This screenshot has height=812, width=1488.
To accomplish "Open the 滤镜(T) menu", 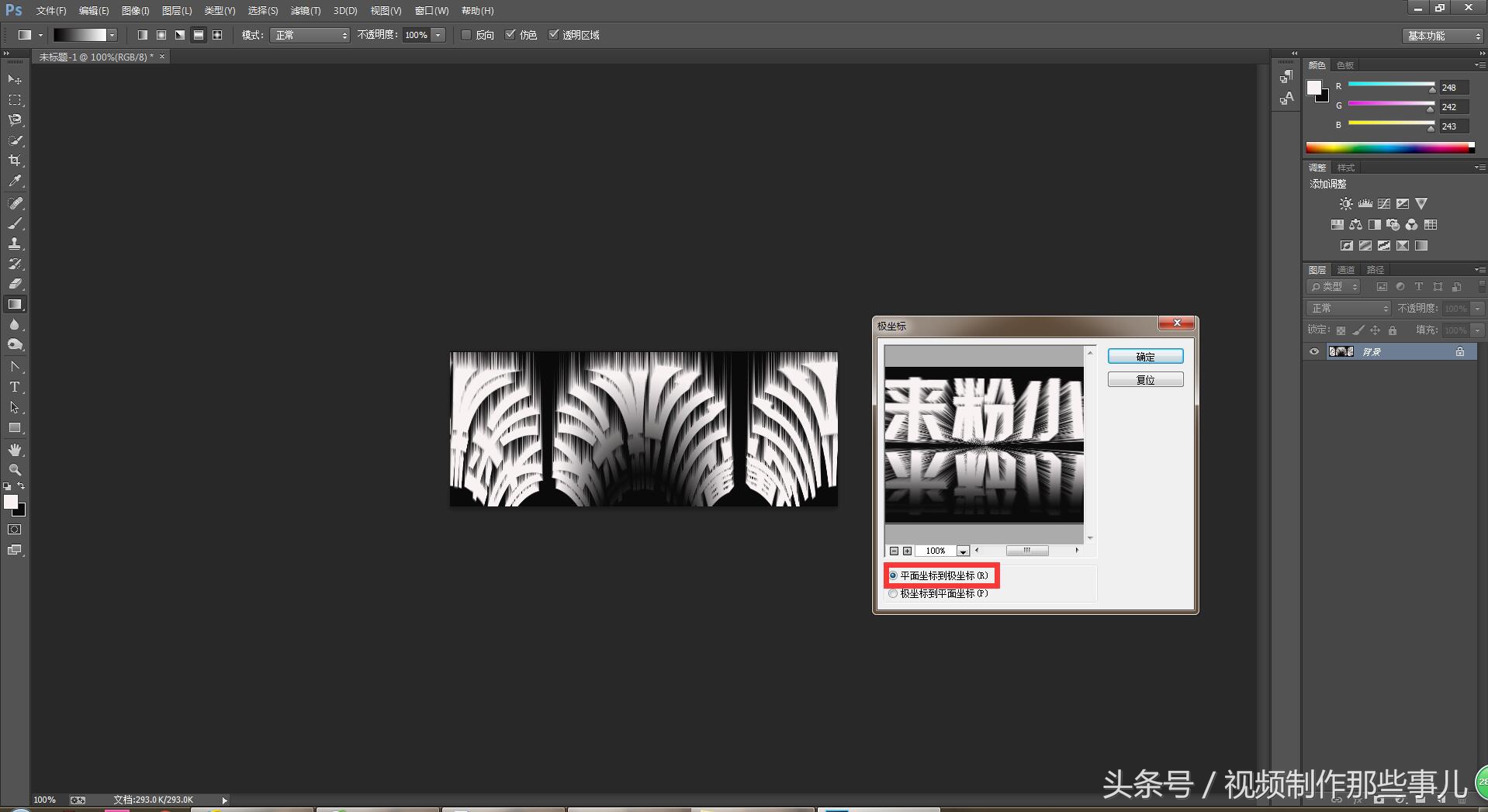I will click(305, 11).
